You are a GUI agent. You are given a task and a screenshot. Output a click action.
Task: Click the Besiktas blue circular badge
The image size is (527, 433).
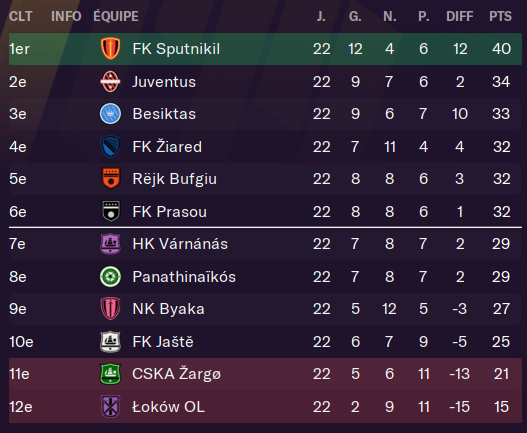(x=110, y=114)
